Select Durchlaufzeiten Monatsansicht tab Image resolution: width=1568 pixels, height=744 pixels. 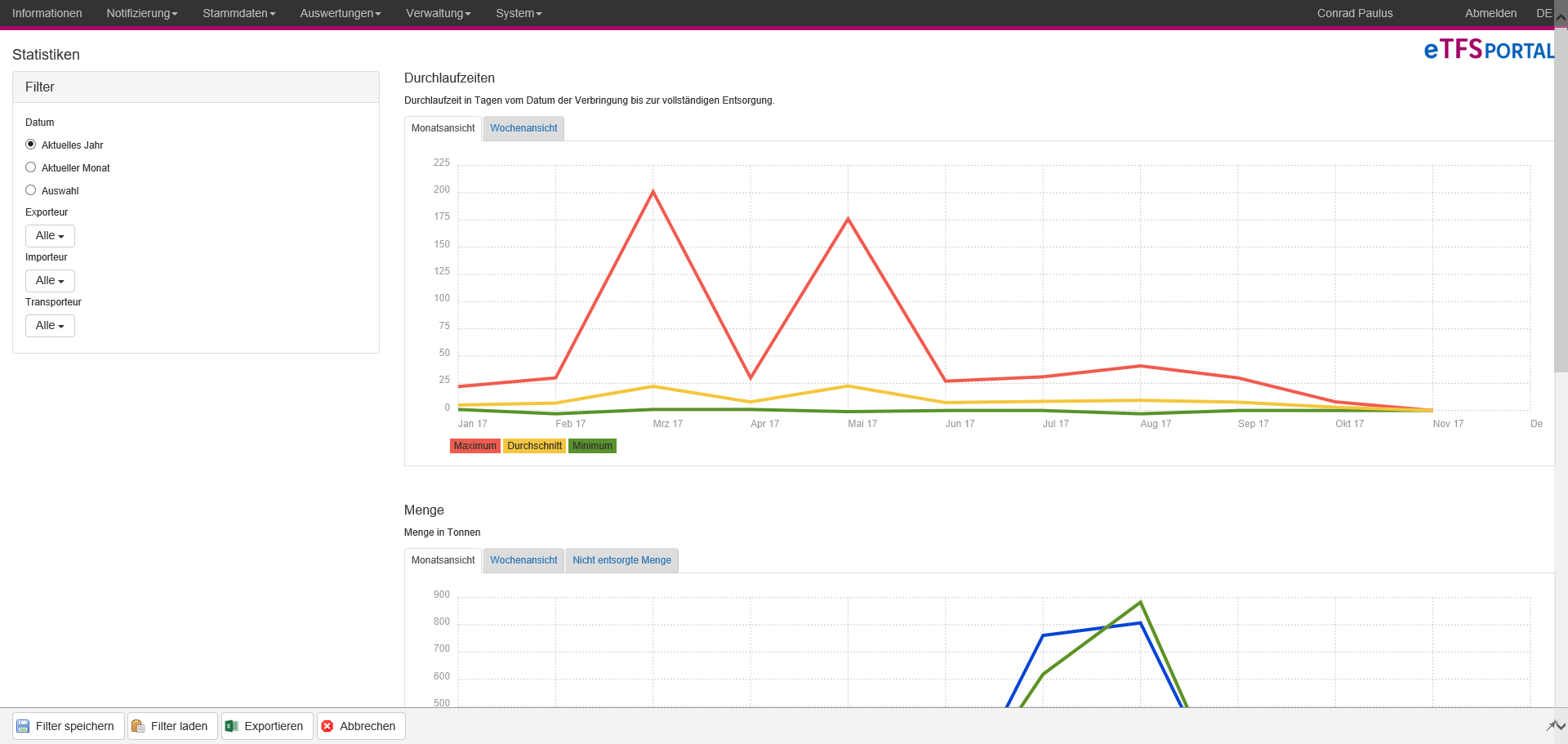coord(443,128)
